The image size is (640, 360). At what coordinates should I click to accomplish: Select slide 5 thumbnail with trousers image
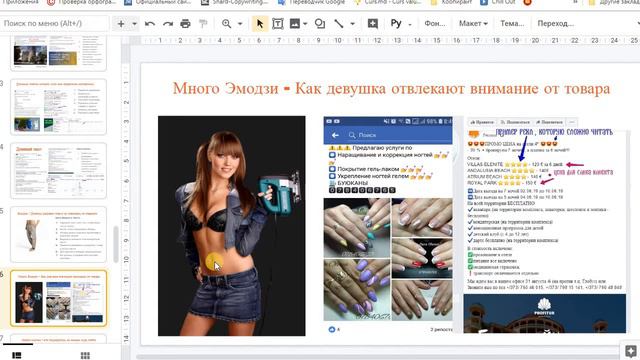pos(58,234)
